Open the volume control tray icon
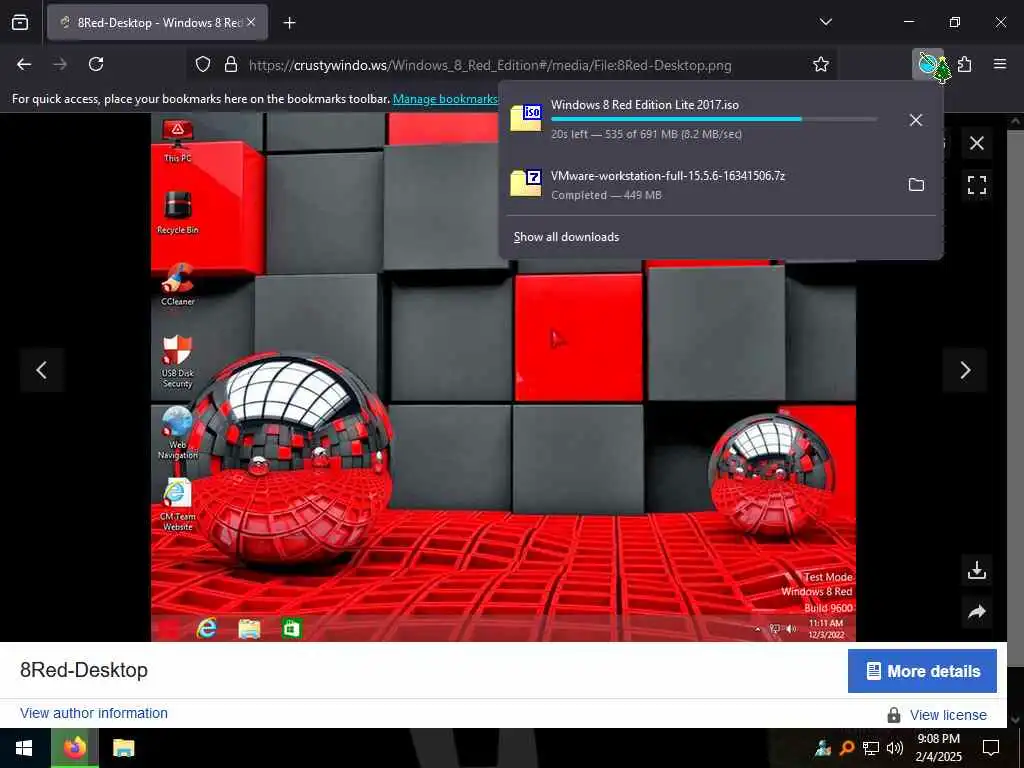The width and height of the screenshot is (1024, 768). (x=895, y=748)
